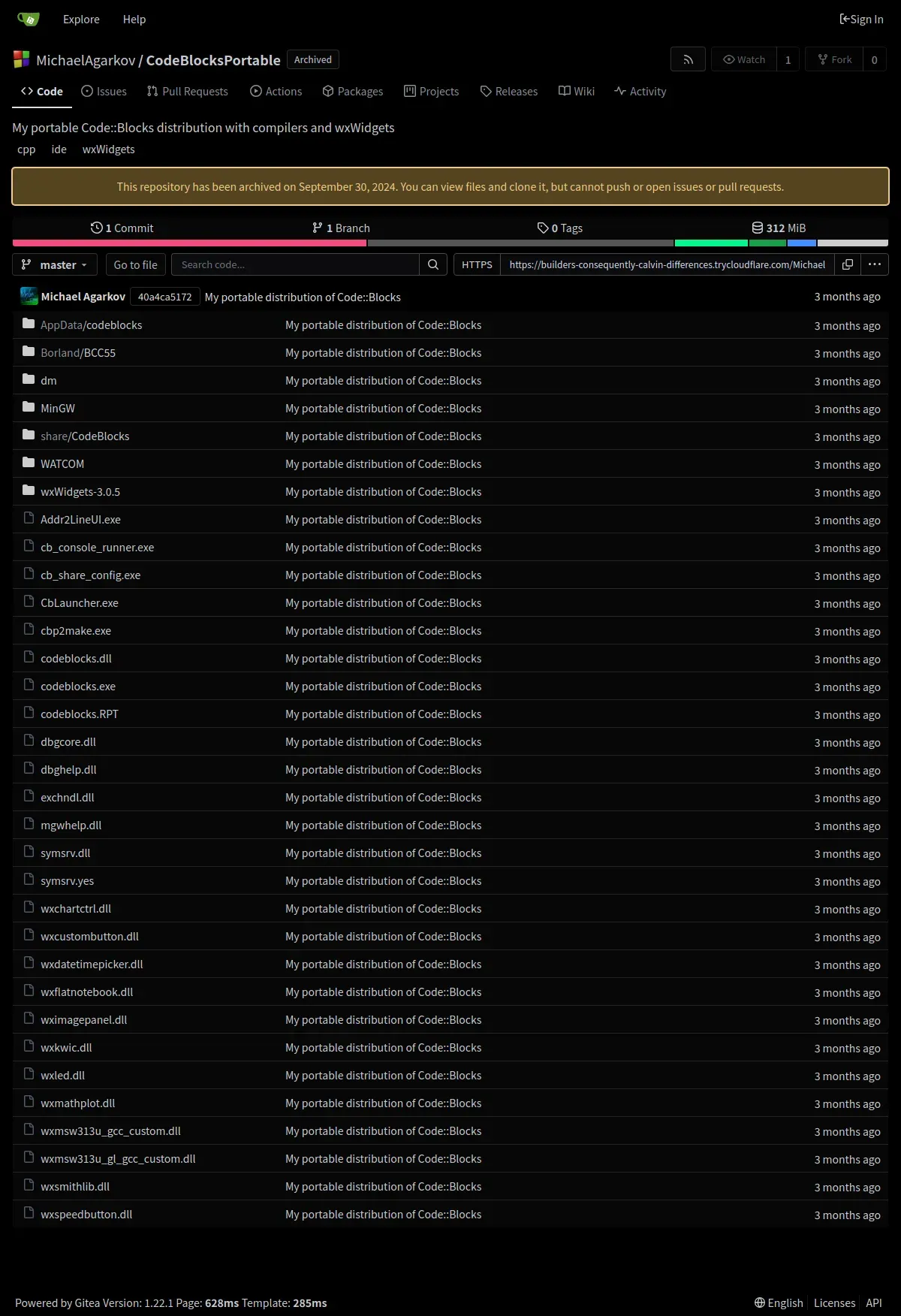This screenshot has width=901, height=1316.
Task: Open Explore in the top navigation
Action: 81,20
